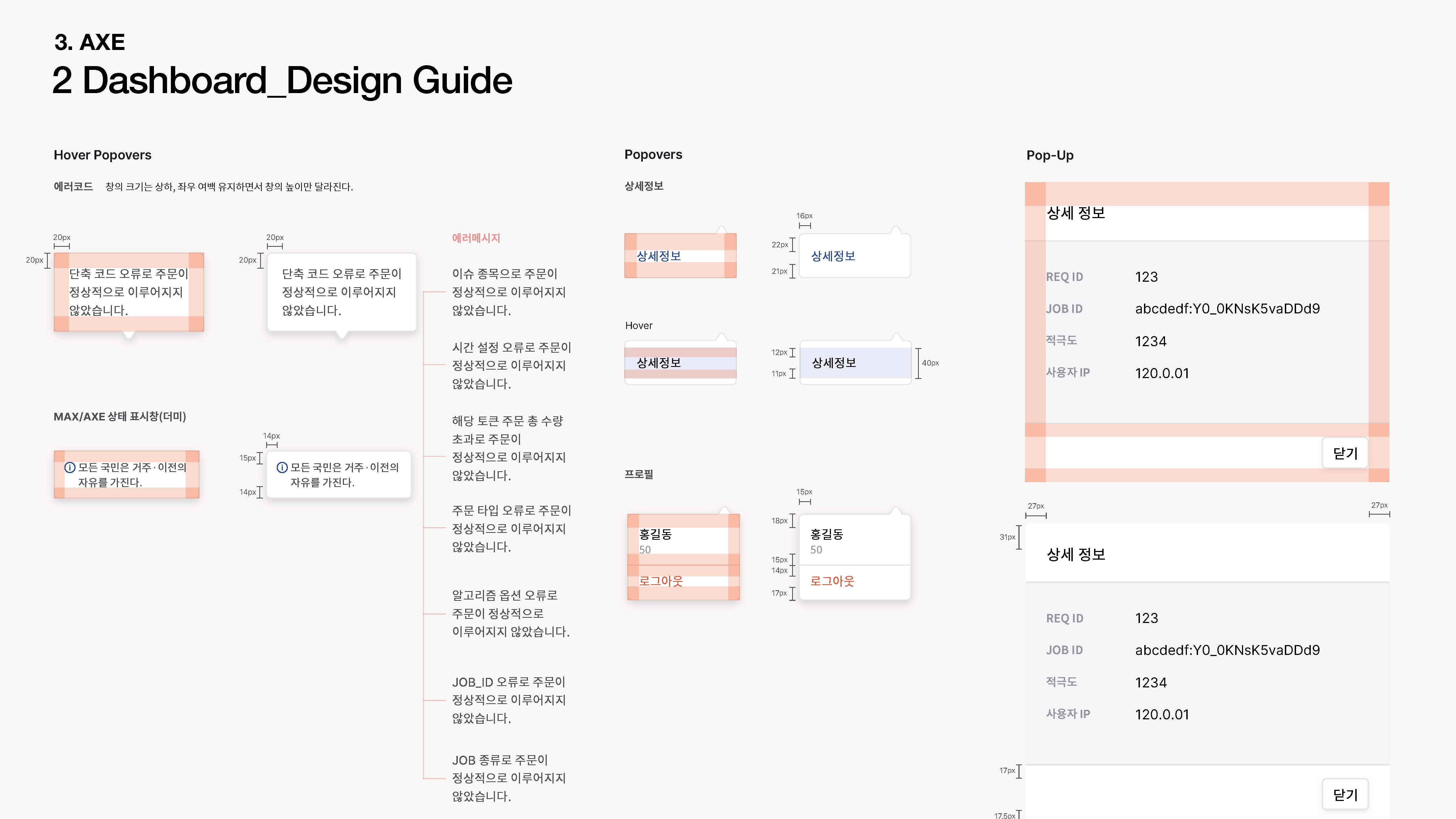The width and height of the screenshot is (1456, 819).
Task: Click info icon in plain white status popover
Action: (x=282, y=467)
